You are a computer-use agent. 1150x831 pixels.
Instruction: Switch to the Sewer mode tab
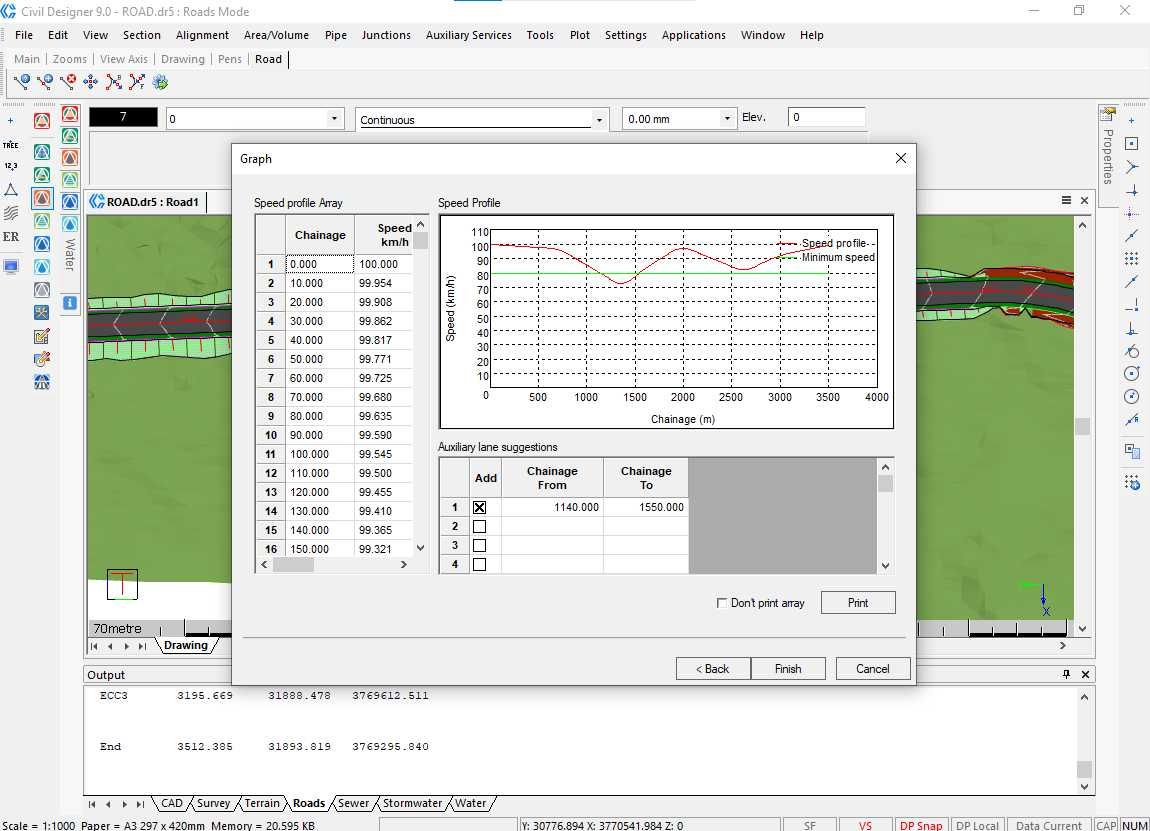tap(353, 803)
